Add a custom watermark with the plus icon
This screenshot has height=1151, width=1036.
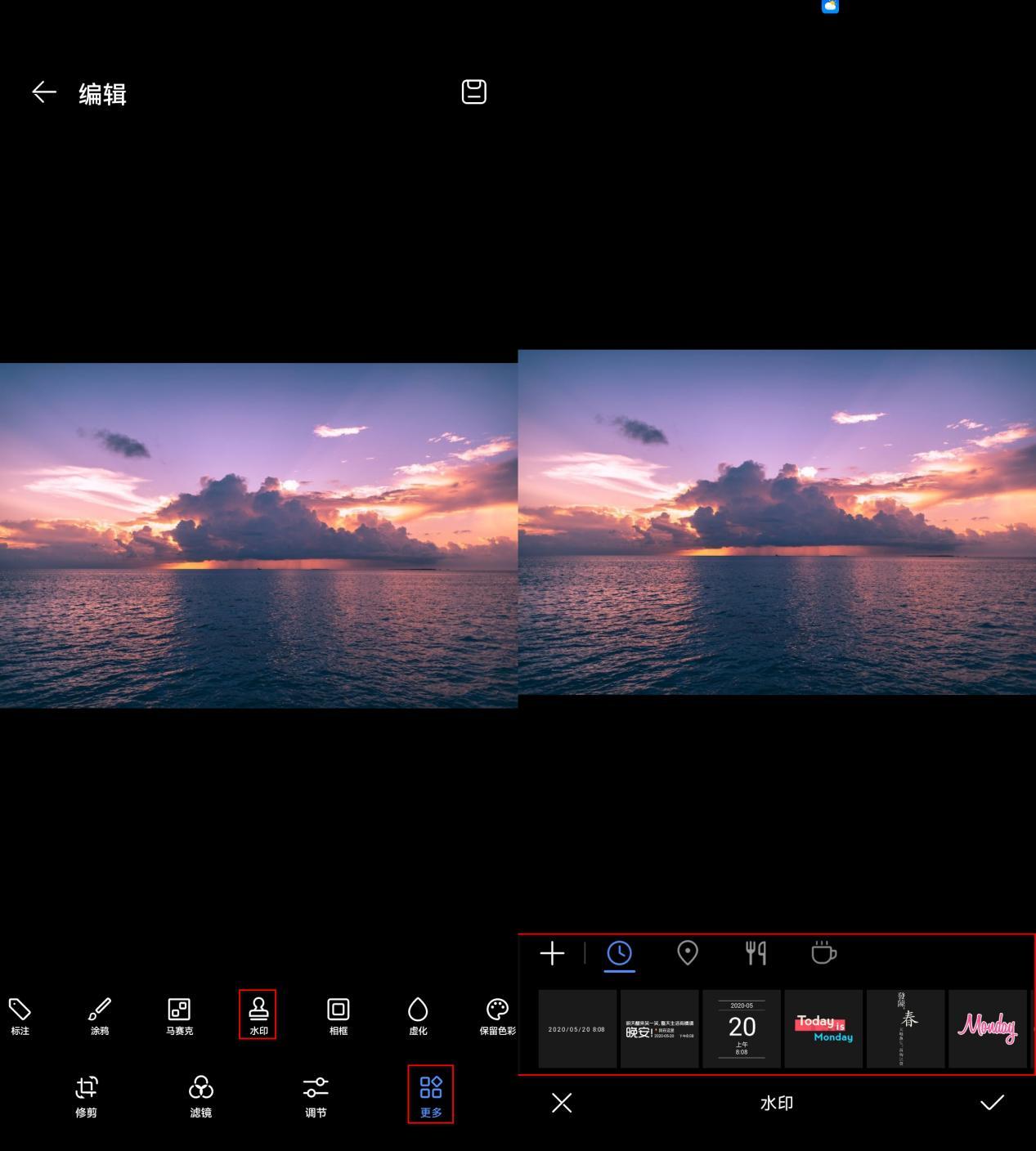pyautogui.click(x=553, y=953)
